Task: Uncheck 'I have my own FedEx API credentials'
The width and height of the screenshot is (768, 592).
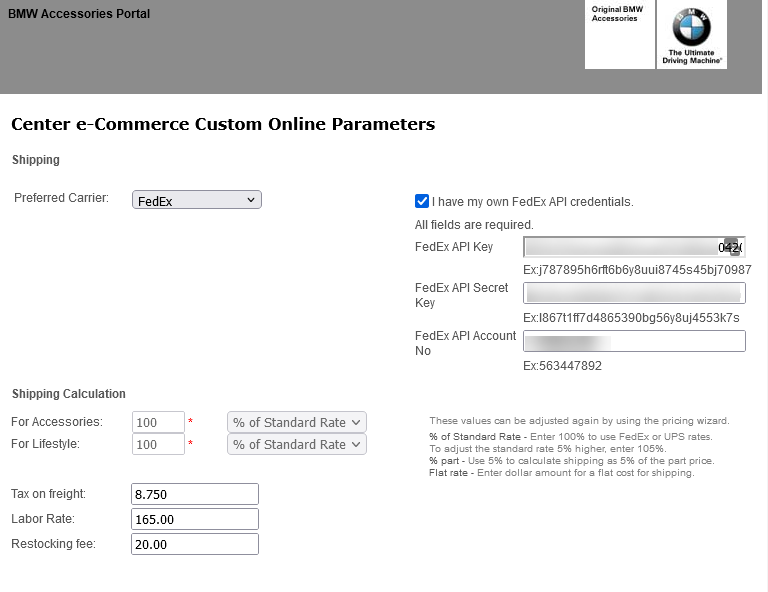Action: (422, 201)
